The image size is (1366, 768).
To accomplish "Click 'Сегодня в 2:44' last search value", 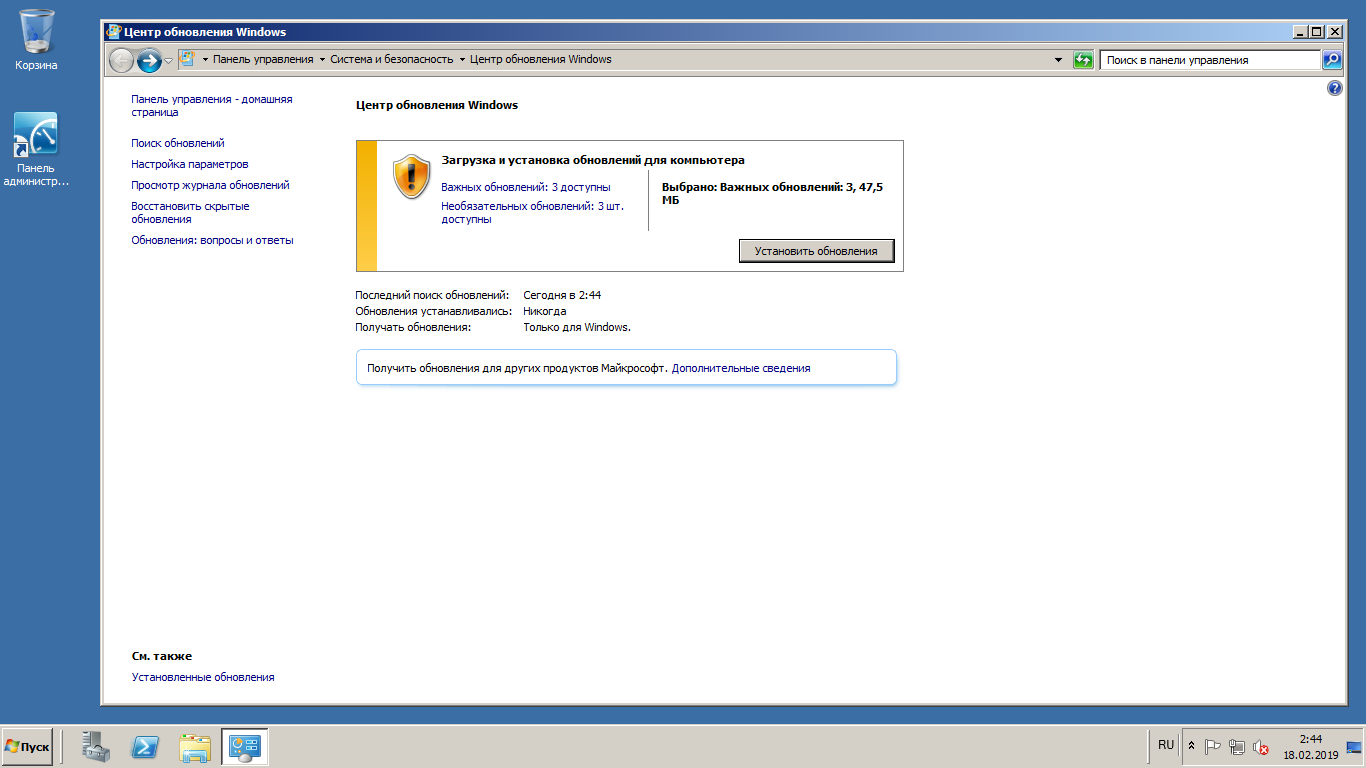I will 562,295.
